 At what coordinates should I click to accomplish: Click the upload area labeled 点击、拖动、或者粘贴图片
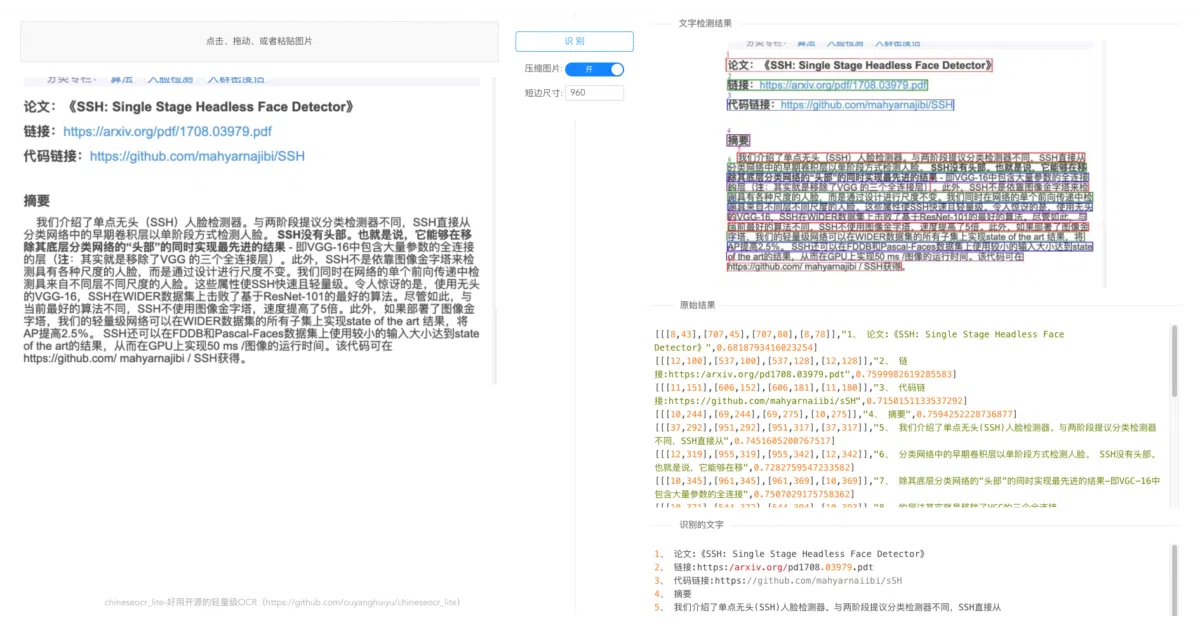tap(259, 41)
